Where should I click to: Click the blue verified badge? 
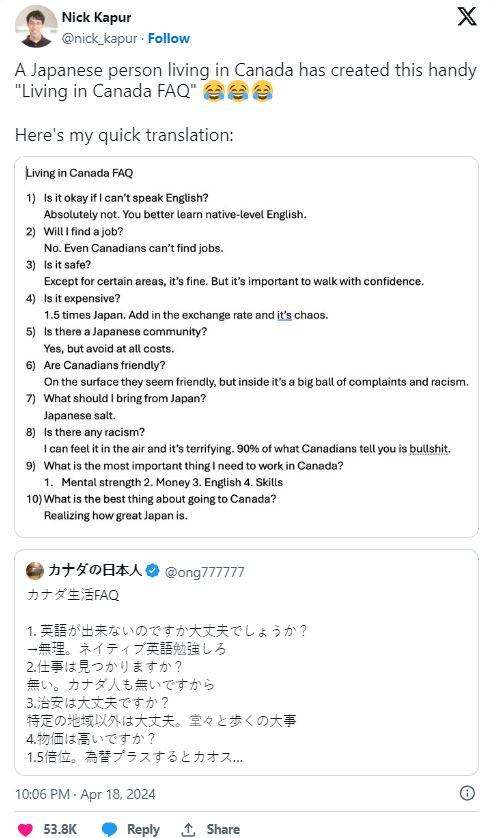(152, 571)
